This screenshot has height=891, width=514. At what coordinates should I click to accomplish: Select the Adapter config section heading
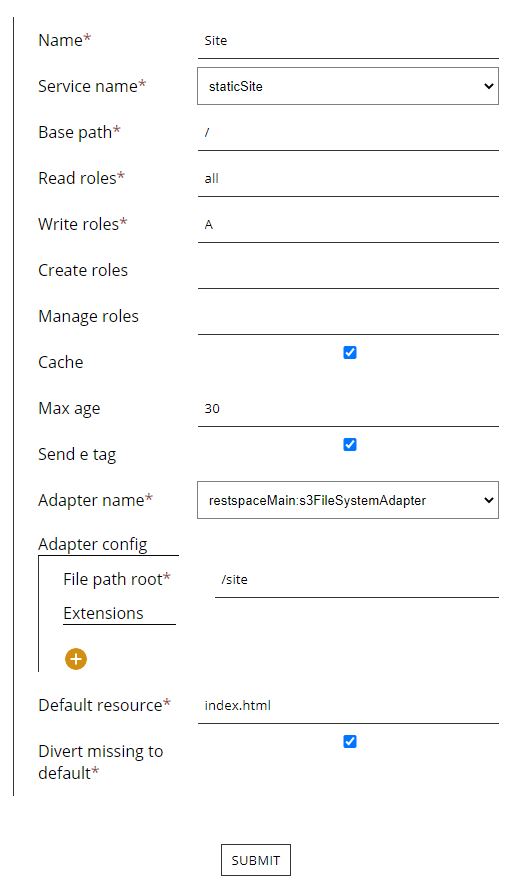93,544
